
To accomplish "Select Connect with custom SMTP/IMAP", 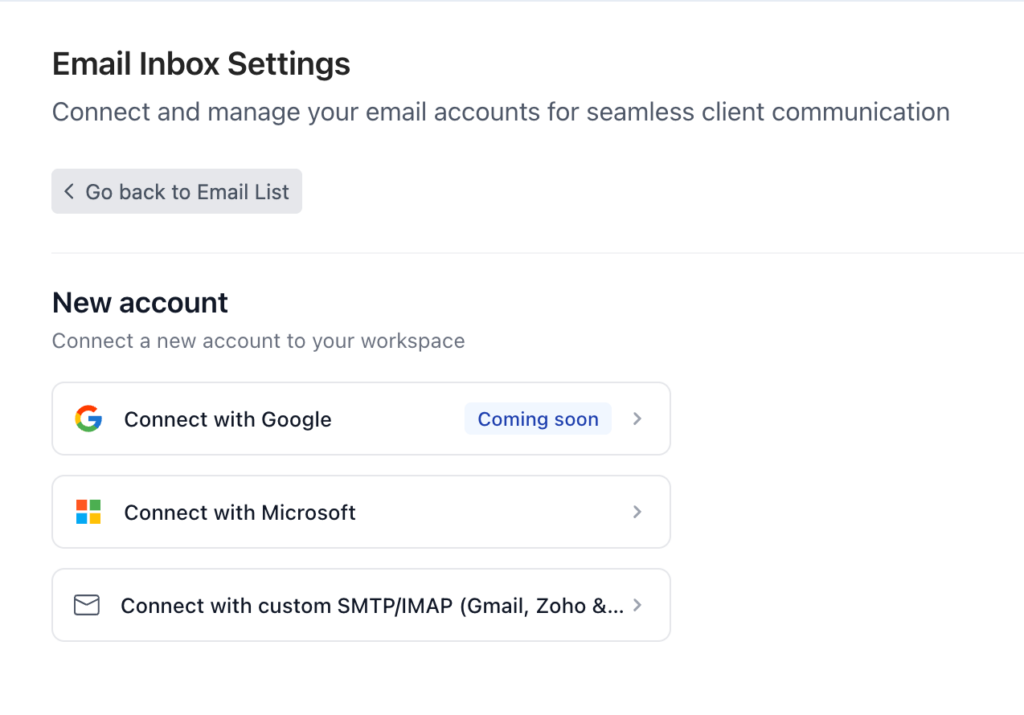I will [360, 604].
